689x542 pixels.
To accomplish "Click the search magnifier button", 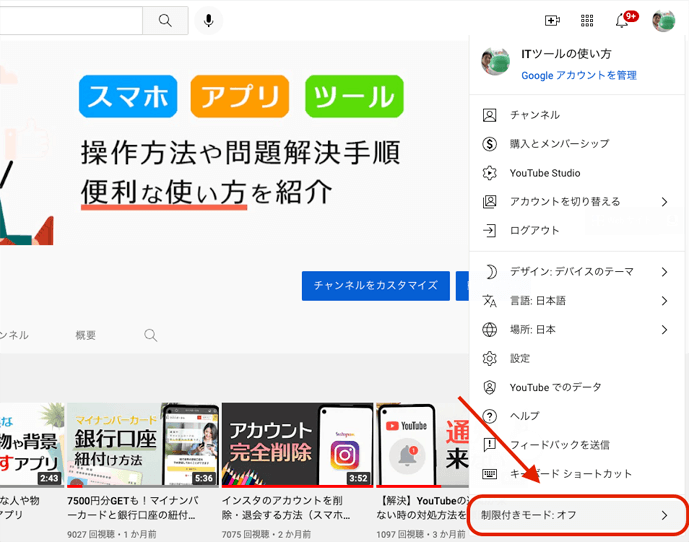I will click(165, 20).
